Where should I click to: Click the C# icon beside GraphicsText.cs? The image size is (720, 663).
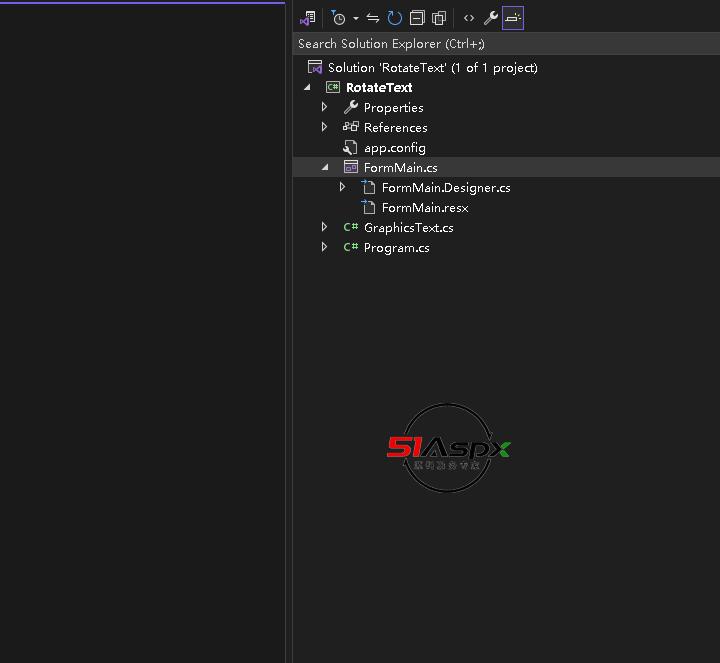click(351, 227)
